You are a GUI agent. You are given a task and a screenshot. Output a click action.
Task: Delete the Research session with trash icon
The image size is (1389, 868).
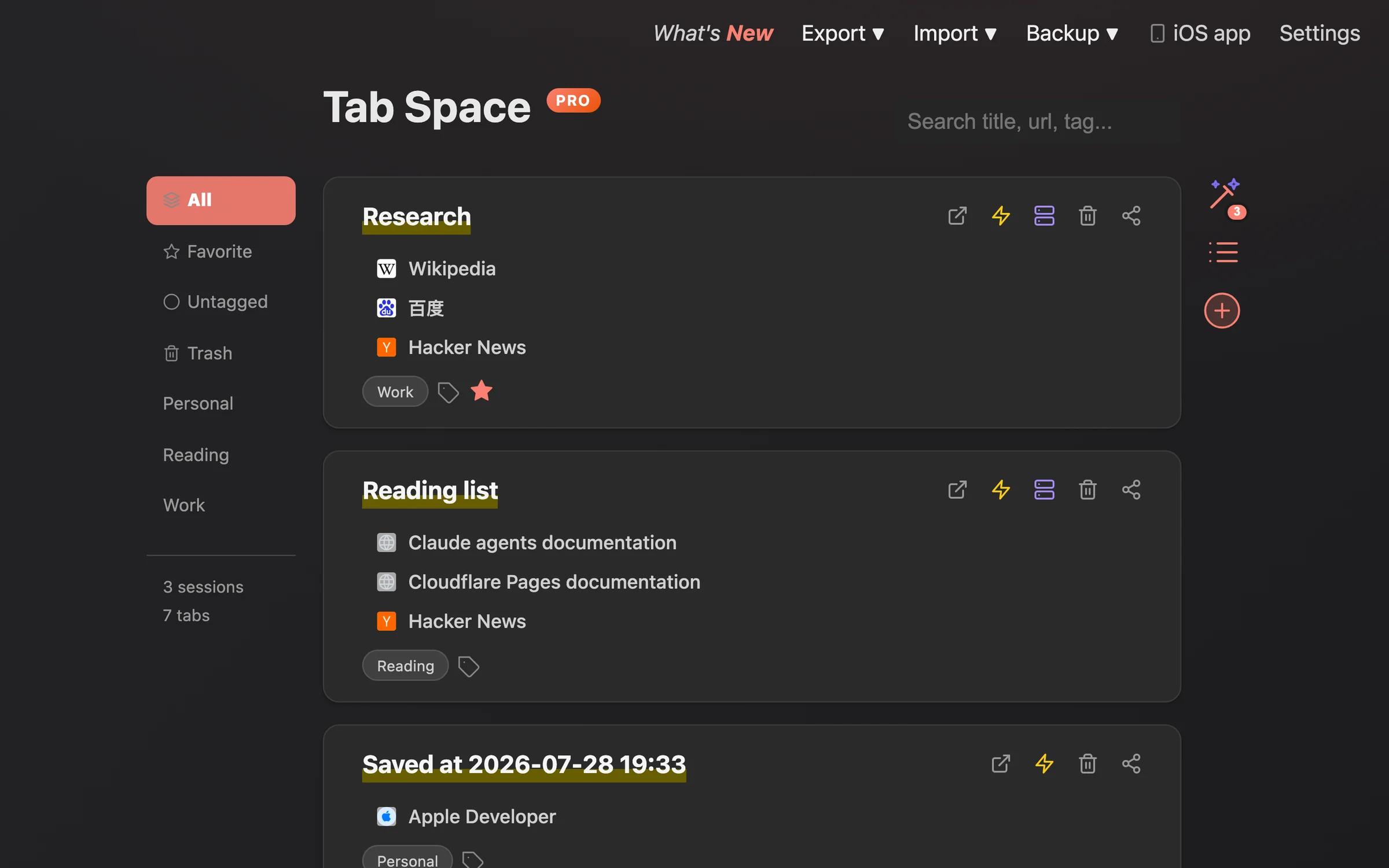(x=1087, y=216)
